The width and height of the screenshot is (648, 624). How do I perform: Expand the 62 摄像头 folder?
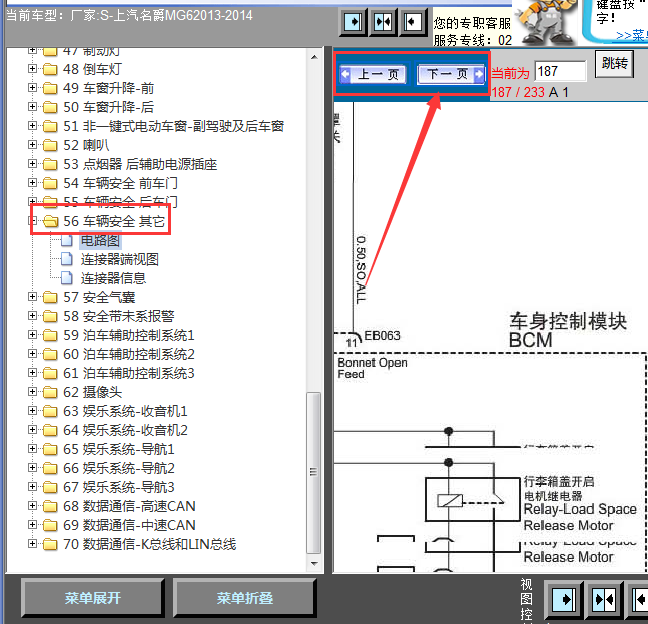pos(32,392)
